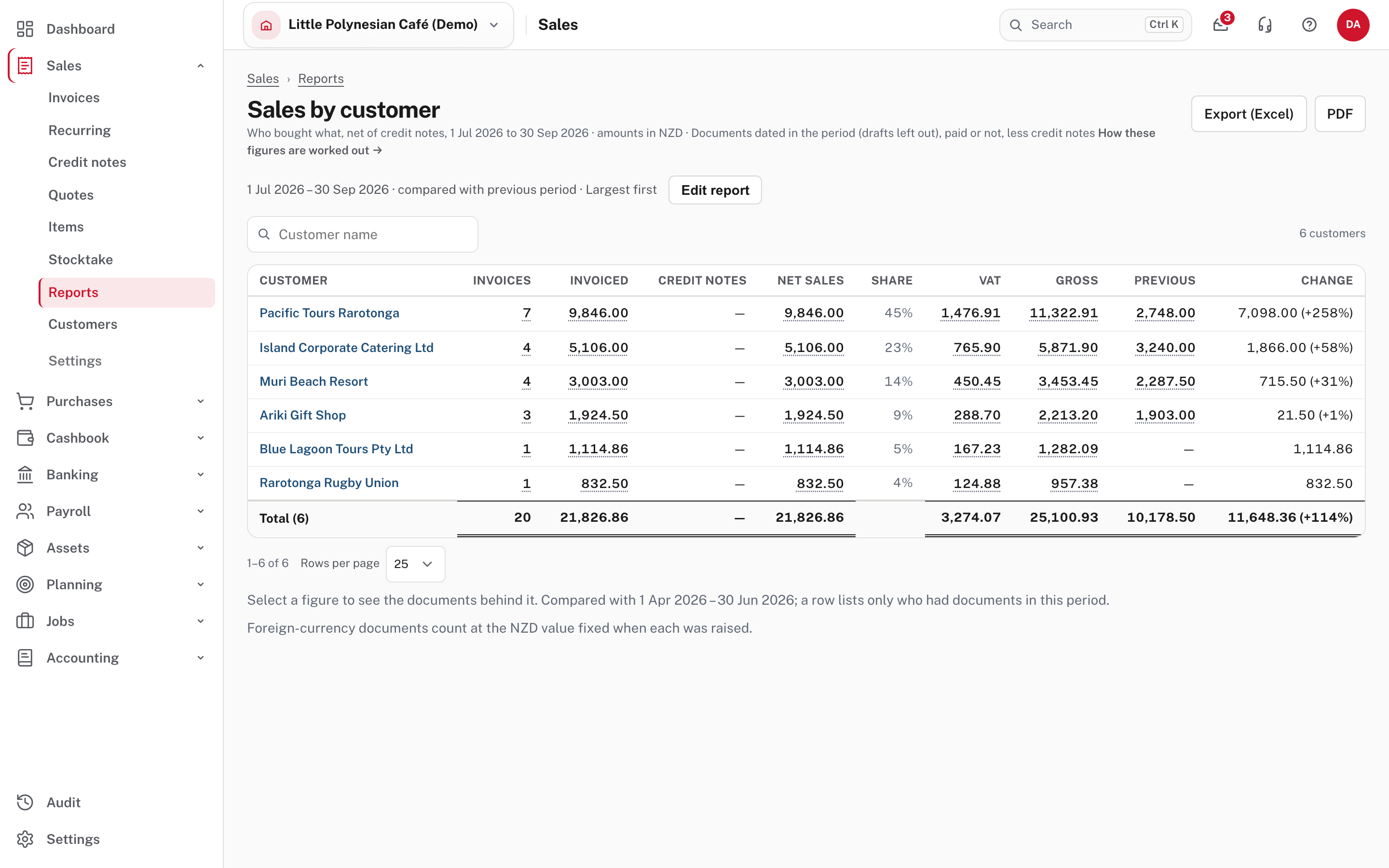Click the Sales receipt icon

[25, 66]
